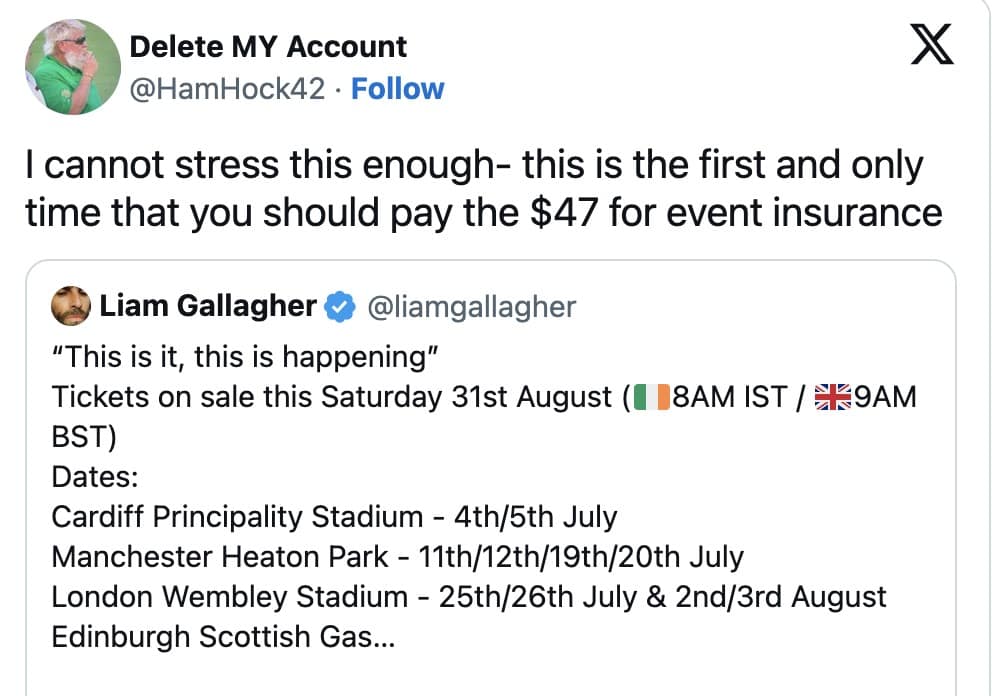Click the London Wembley Stadium dates line
This screenshot has width=992, height=696.
[468, 597]
